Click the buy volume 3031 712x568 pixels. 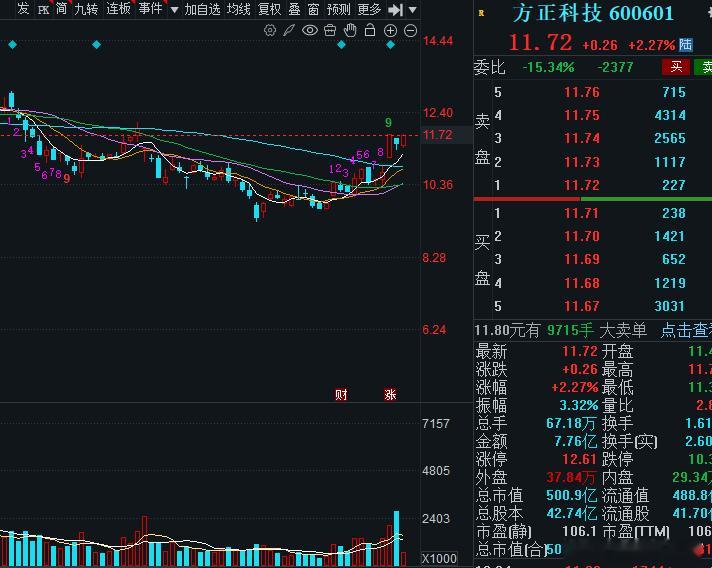[x=670, y=306]
